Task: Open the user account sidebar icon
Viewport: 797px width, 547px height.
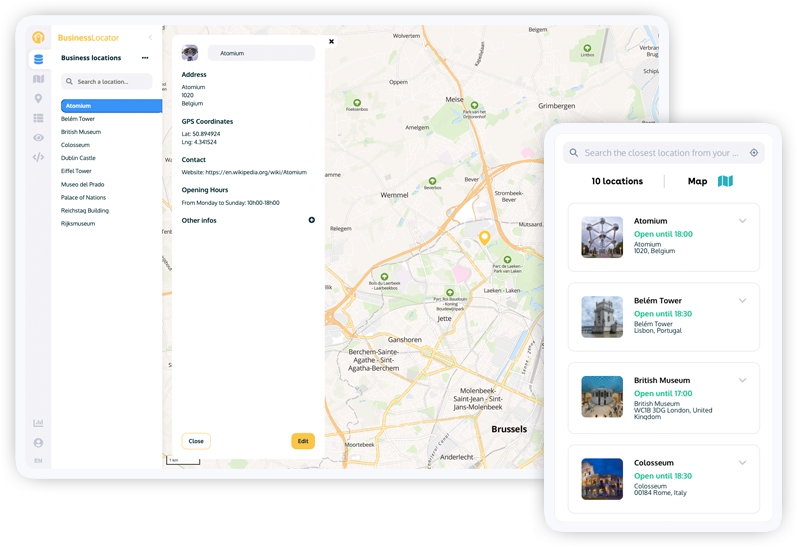Action: pyautogui.click(x=38, y=443)
